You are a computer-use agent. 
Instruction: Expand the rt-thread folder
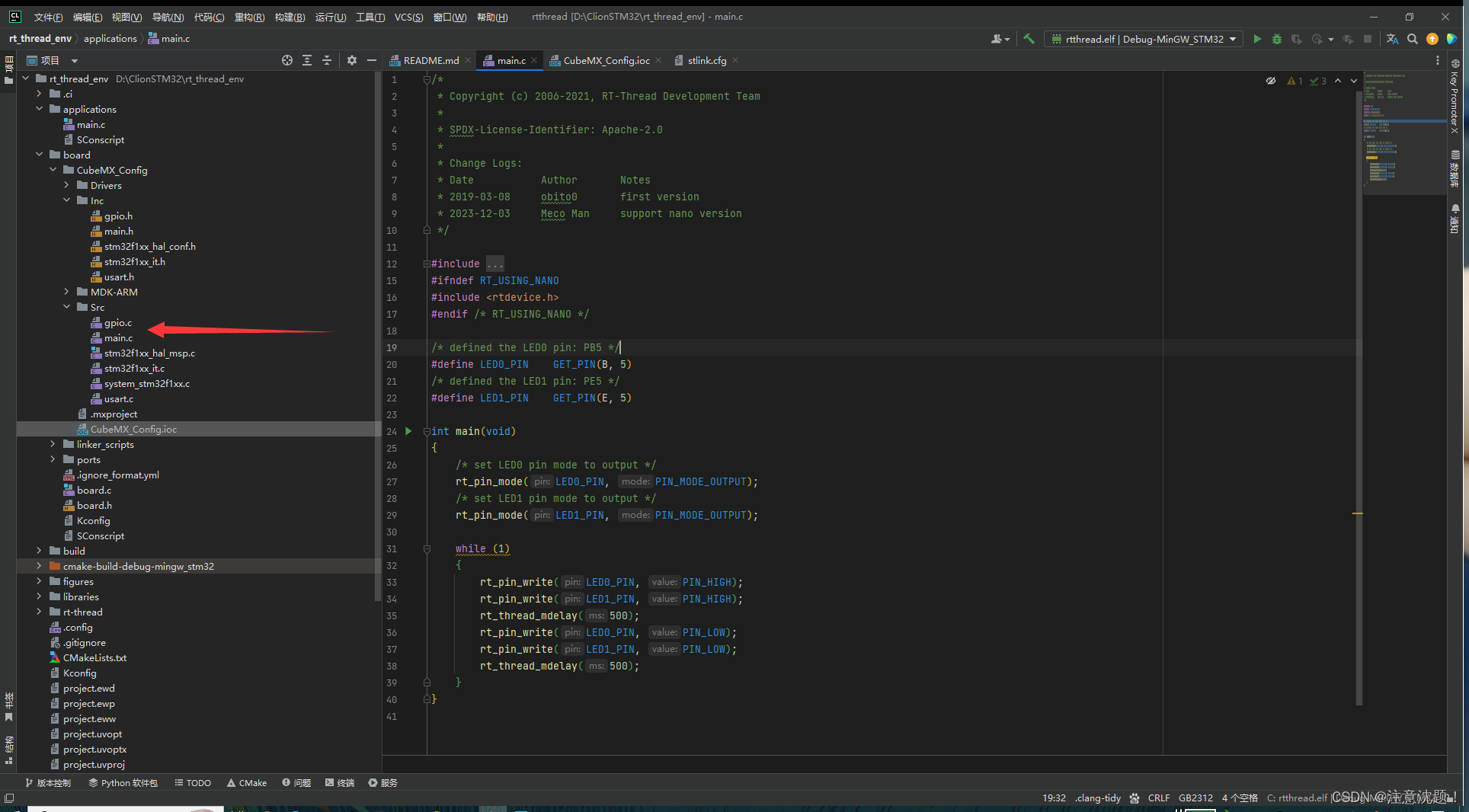pyautogui.click(x=39, y=612)
